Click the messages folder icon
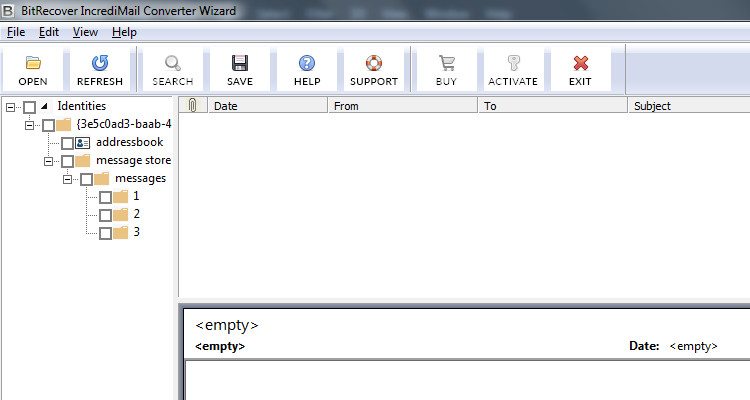 click(101, 178)
